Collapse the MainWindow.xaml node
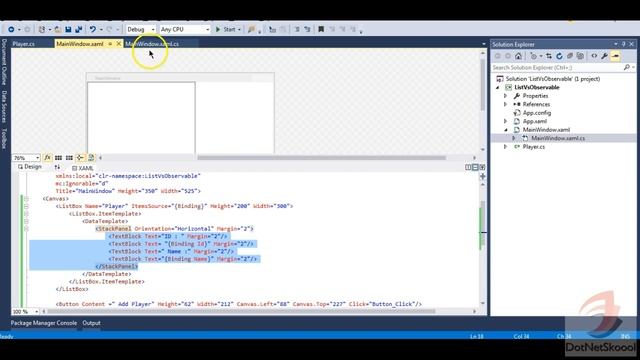Viewport: 640px width, 360px height. click(x=505, y=130)
